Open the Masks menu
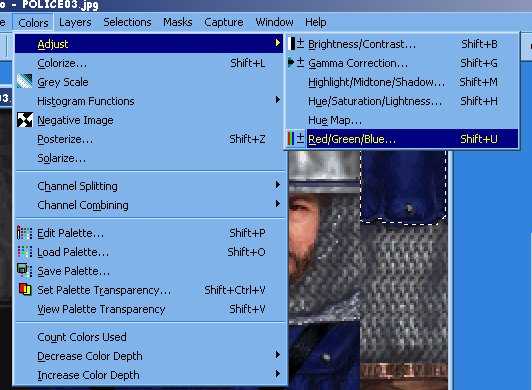Image resolution: width=532 pixels, height=390 pixels. click(x=177, y=22)
